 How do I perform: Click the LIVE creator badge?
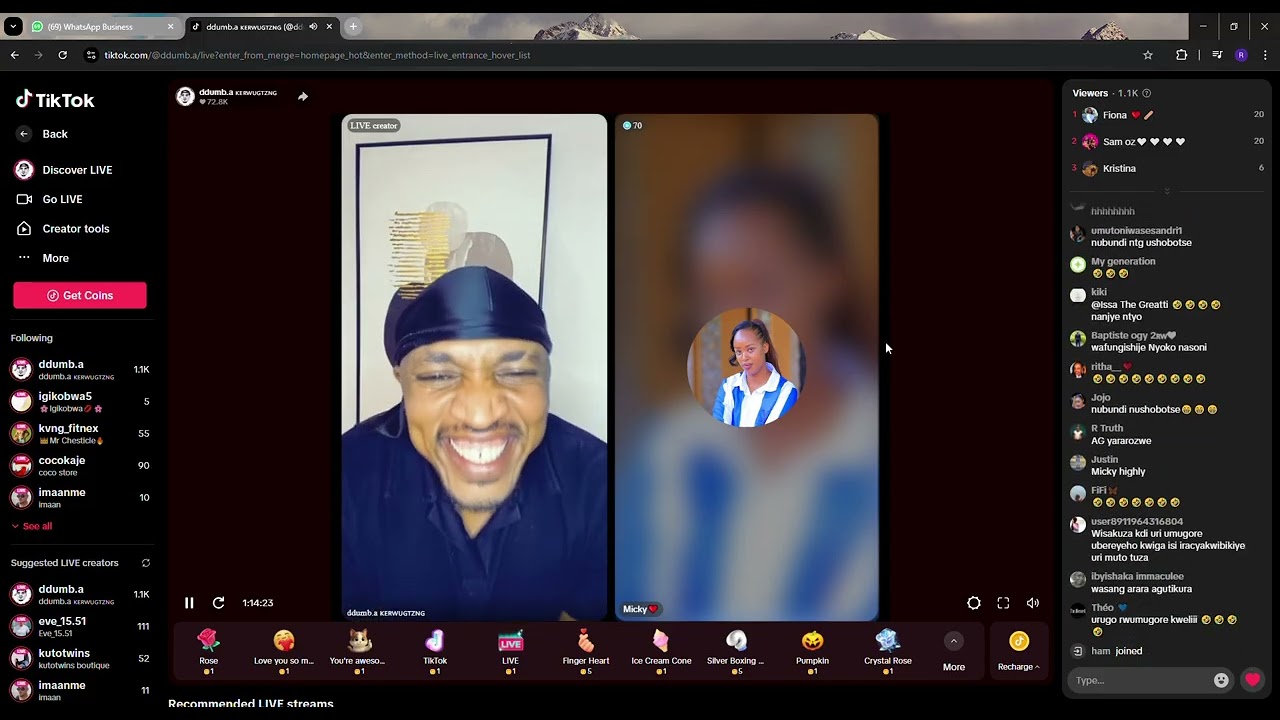tap(374, 126)
